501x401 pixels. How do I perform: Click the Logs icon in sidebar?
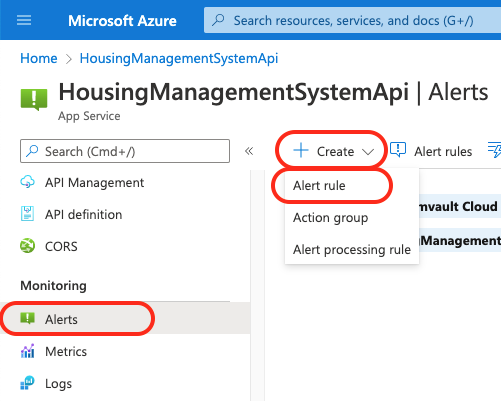coord(27,383)
